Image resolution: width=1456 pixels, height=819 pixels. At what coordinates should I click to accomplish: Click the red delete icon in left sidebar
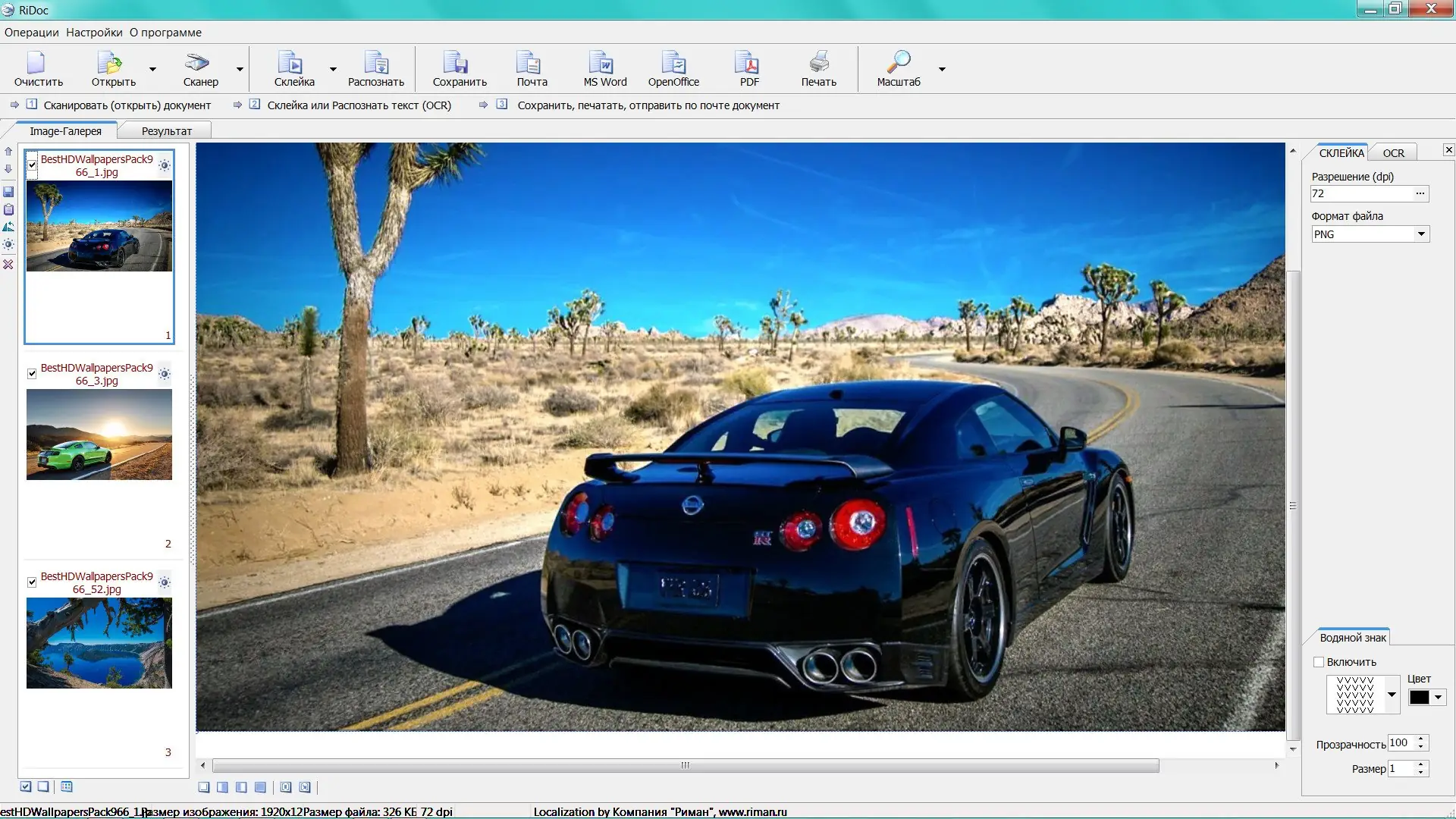pos(8,264)
